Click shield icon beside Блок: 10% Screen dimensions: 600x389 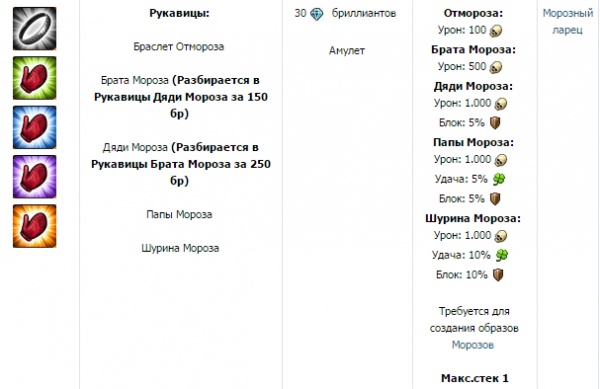498,275
